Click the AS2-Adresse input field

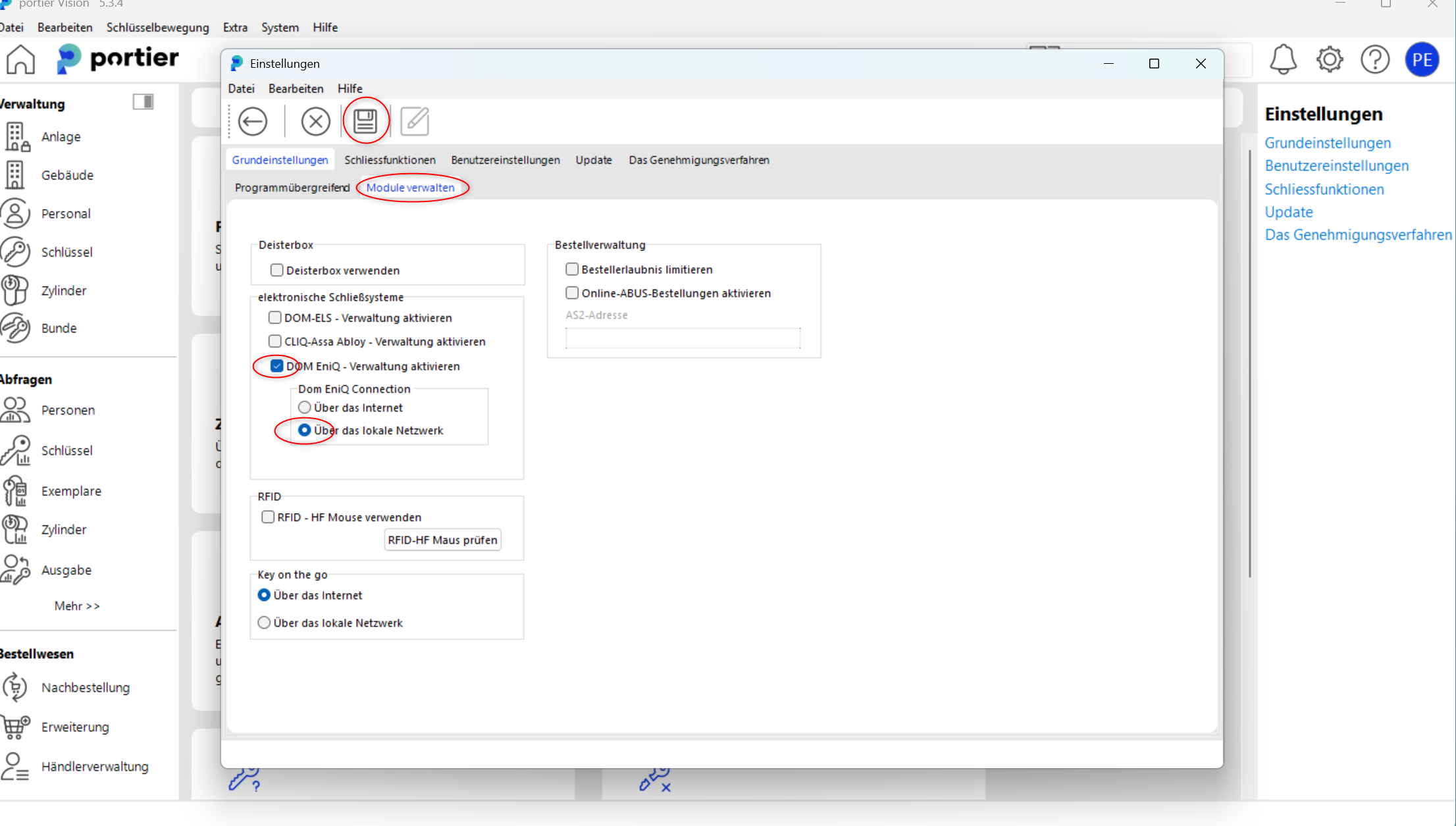coord(683,338)
